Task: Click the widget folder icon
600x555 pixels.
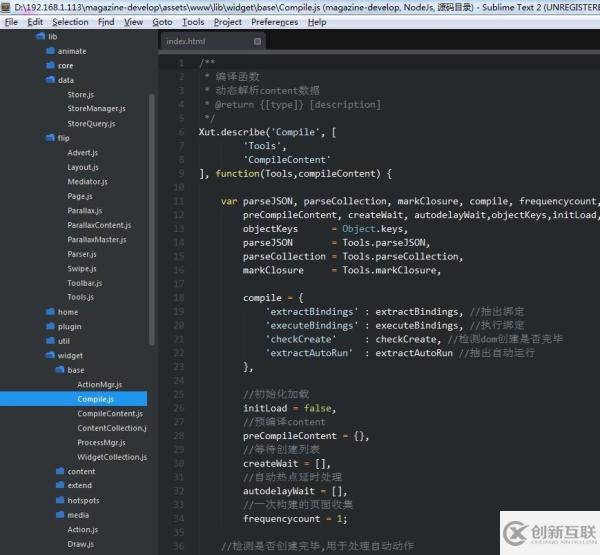Action: tap(51, 355)
